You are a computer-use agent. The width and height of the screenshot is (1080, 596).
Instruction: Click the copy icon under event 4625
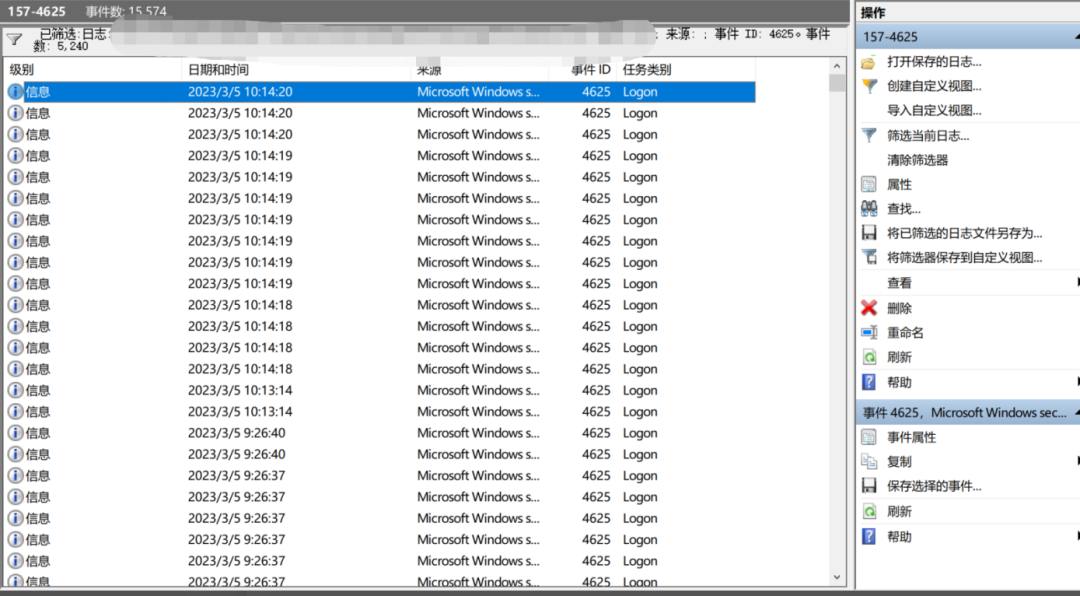click(x=868, y=462)
